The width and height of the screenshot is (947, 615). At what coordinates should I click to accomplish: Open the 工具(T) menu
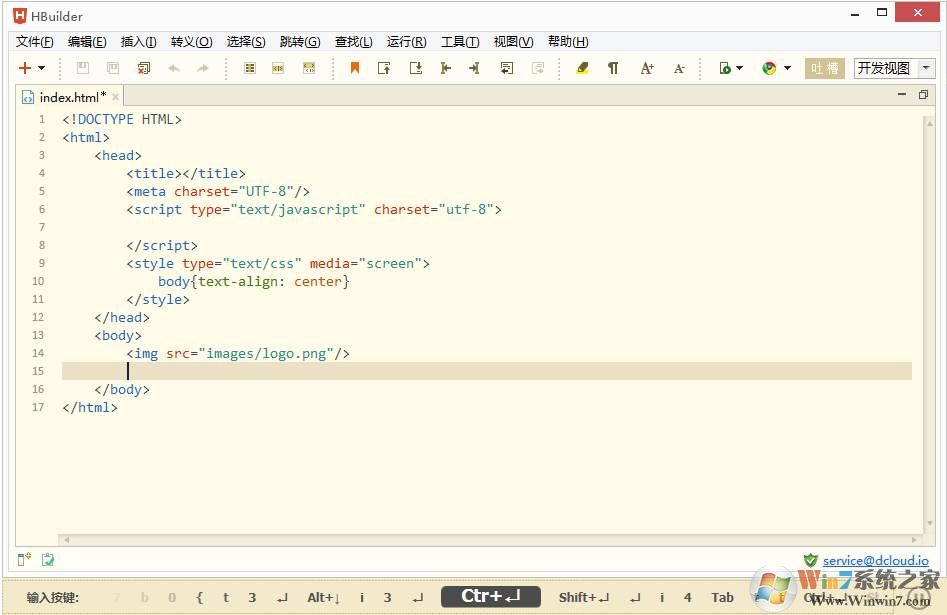tap(460, 42)
